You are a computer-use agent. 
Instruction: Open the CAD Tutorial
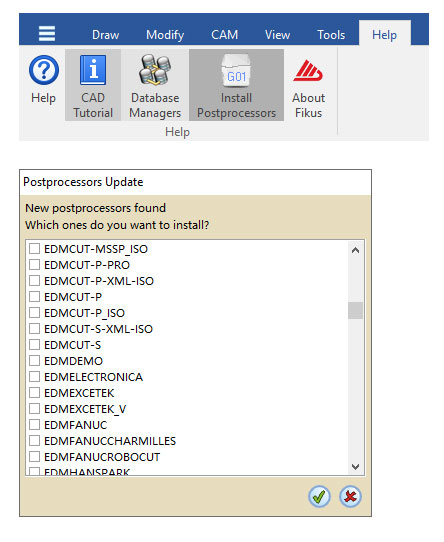click(x=93, y=85)
